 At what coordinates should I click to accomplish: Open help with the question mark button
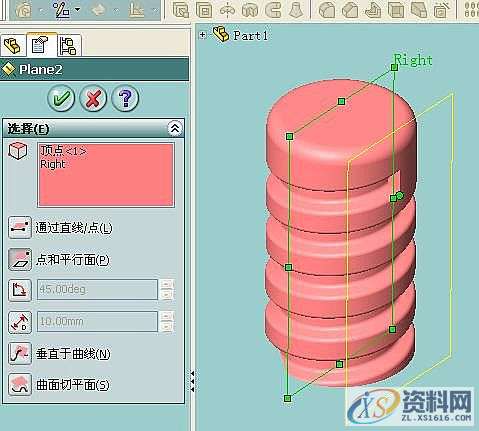tap(125, 98)
